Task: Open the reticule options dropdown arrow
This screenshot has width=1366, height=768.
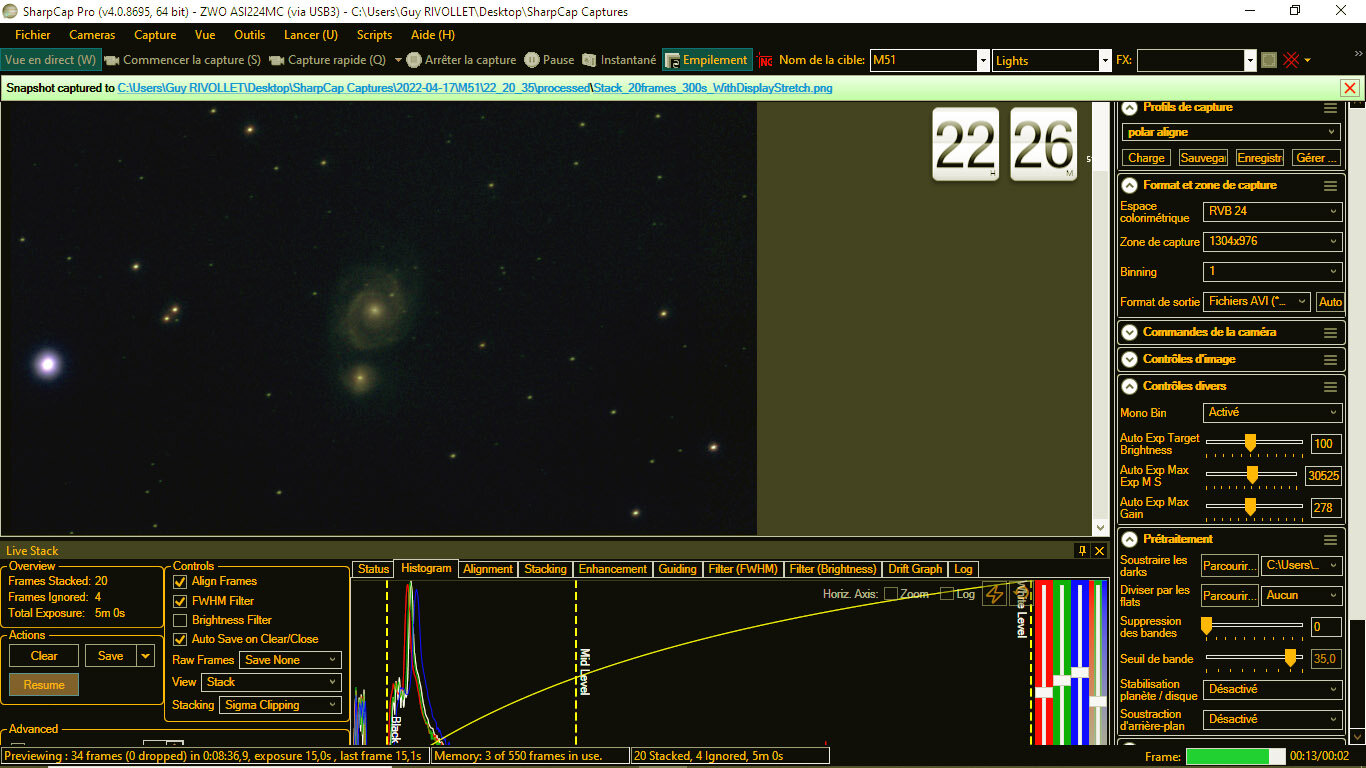Action: coord(1307,61)
